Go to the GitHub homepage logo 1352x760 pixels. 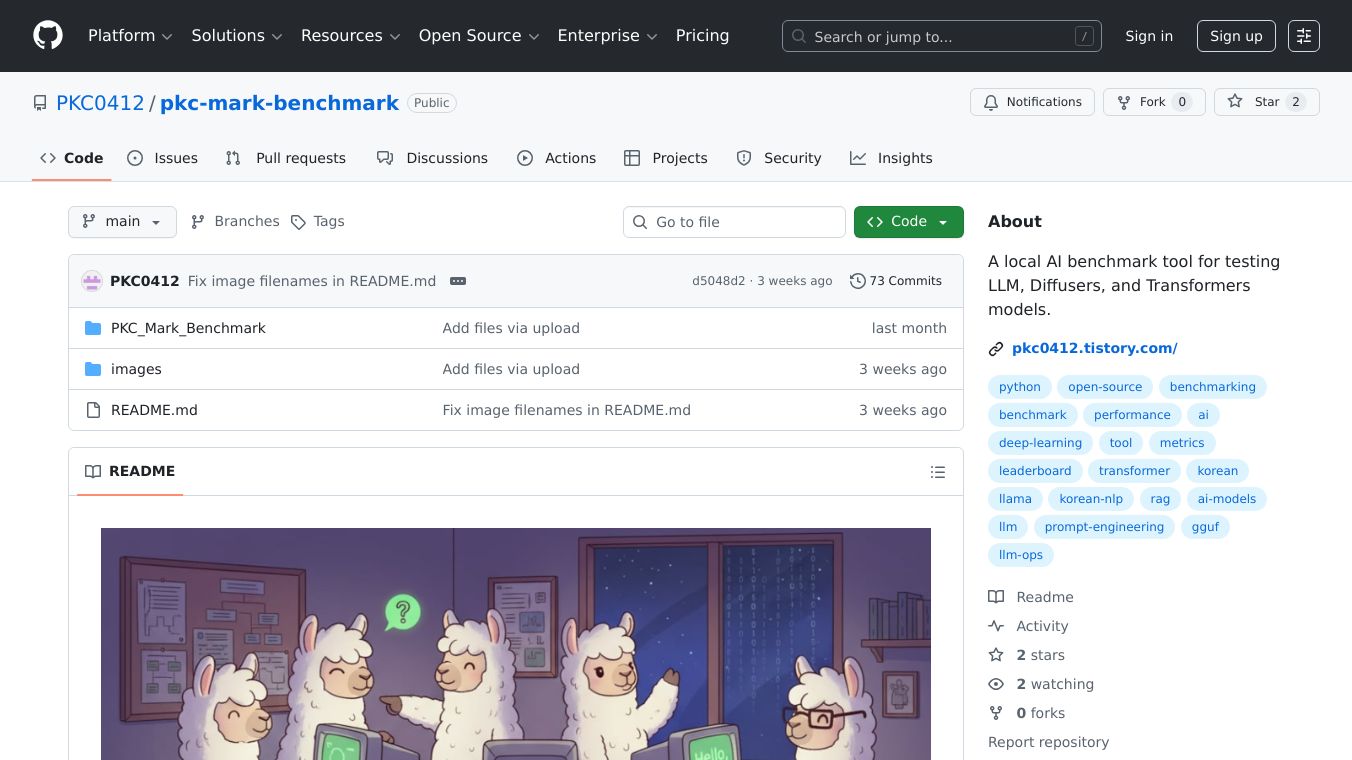(48, 36)
